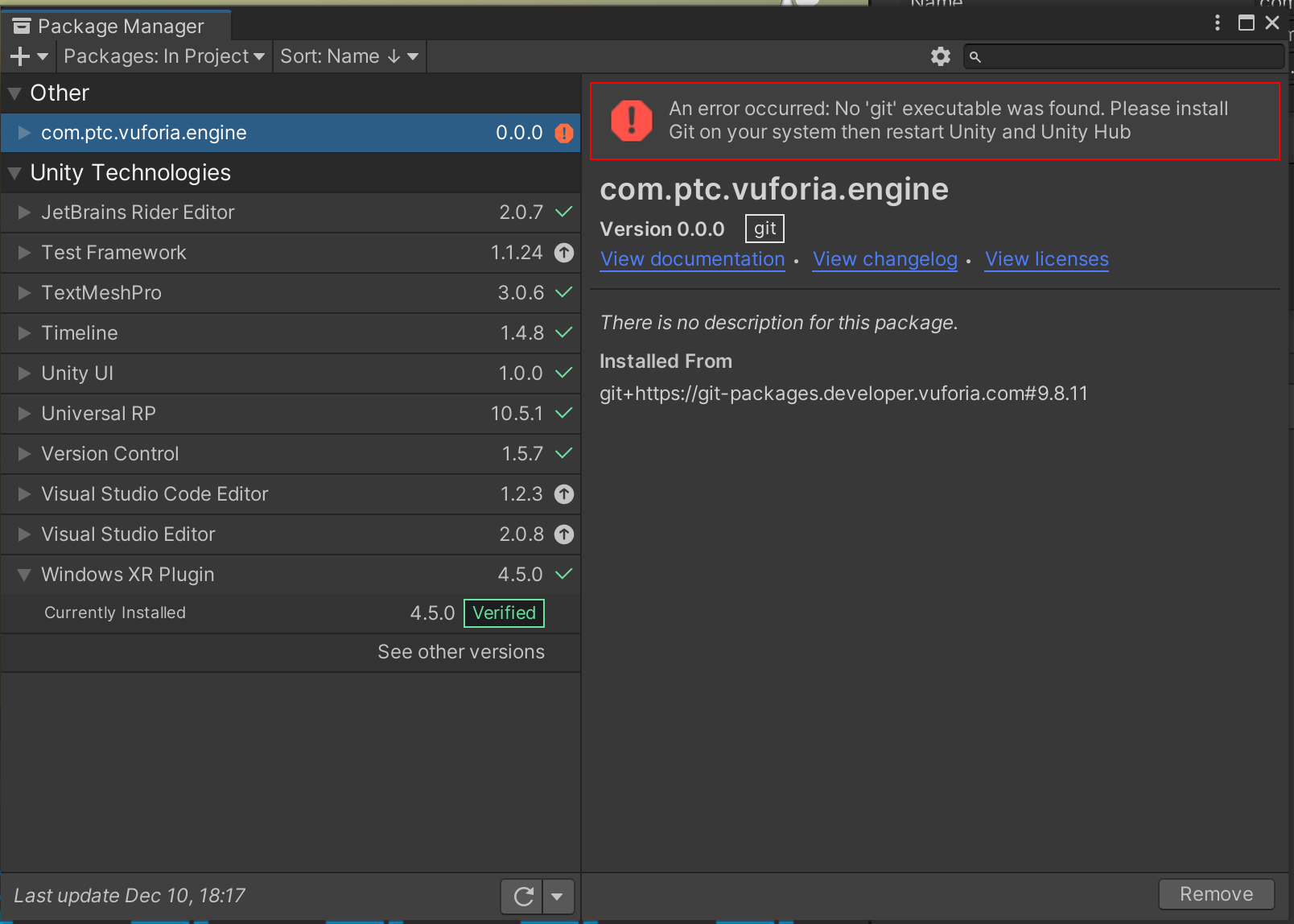Open Package Manager advanced settings gear
This screenshot has width=1294, height=924.
coord(940,56)
